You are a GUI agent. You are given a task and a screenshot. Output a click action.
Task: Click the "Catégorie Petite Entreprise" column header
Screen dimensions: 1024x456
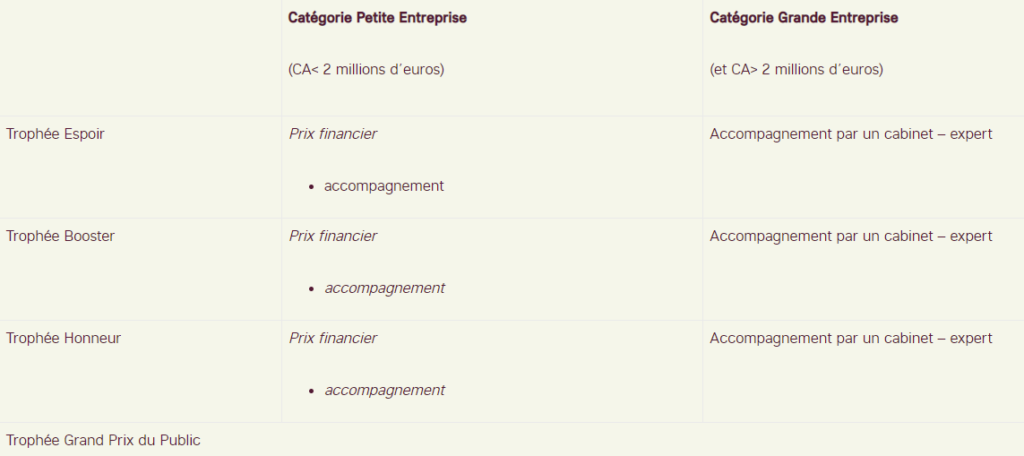coord(377,18)
